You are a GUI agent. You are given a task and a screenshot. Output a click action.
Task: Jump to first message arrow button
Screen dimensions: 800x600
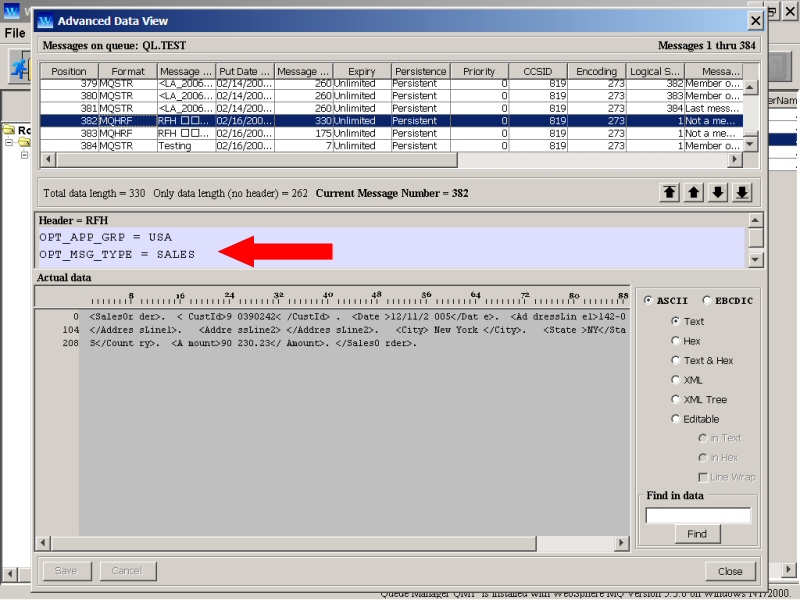[x=669, y=193]
